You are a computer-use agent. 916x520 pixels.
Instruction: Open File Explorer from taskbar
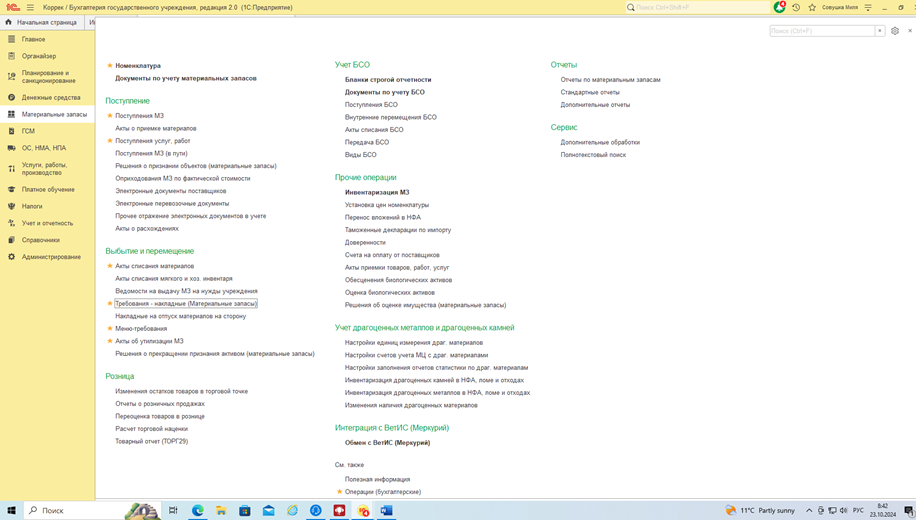tap(221, 511)
